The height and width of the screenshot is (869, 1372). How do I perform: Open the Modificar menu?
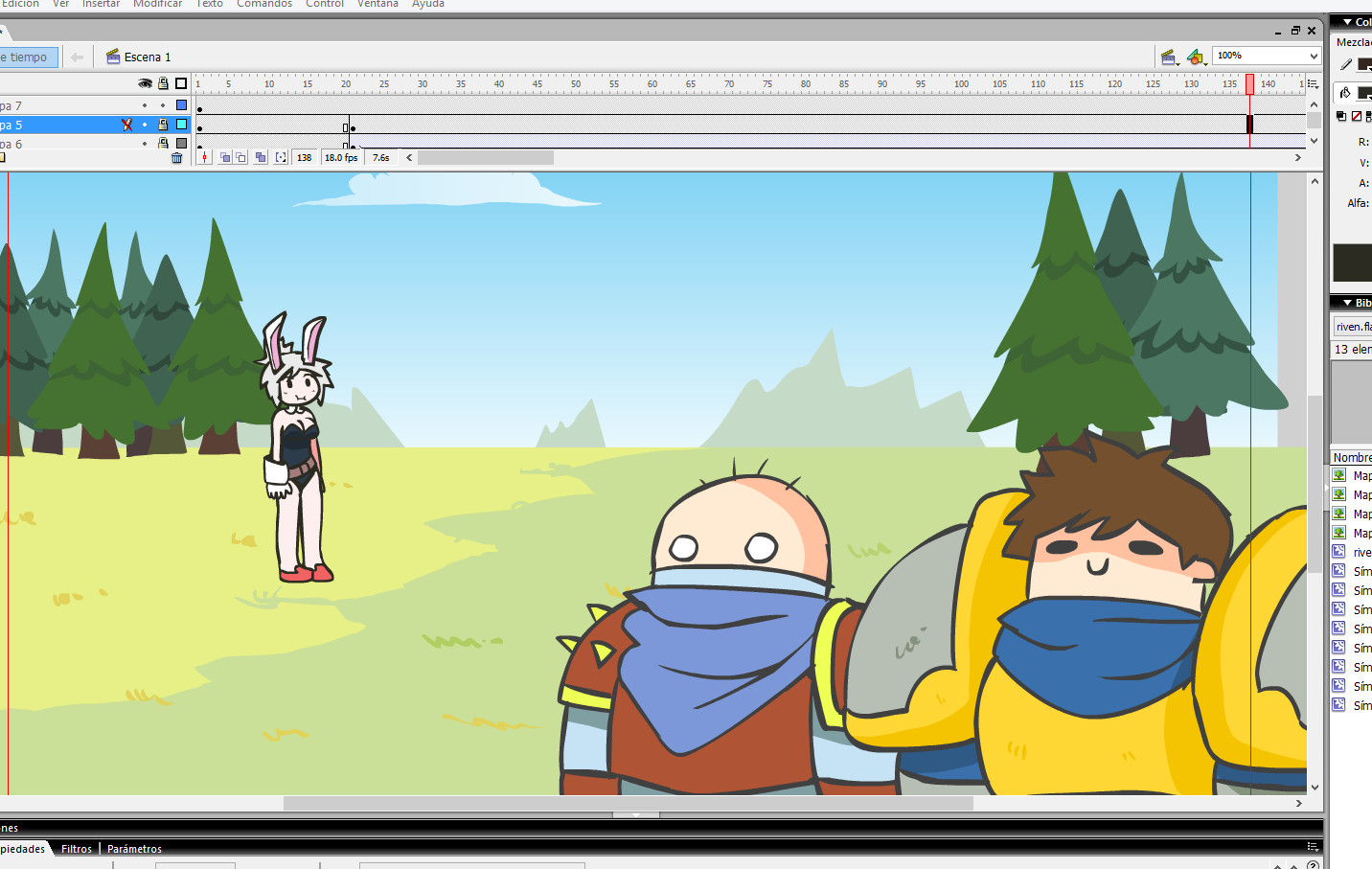157,4
